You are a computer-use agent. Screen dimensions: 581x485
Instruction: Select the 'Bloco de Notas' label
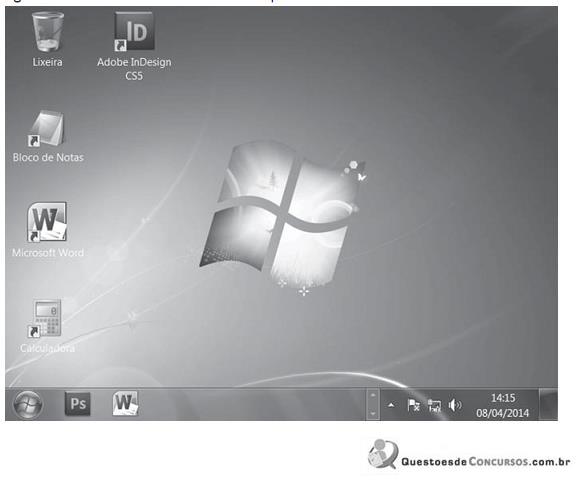point(48,157)
